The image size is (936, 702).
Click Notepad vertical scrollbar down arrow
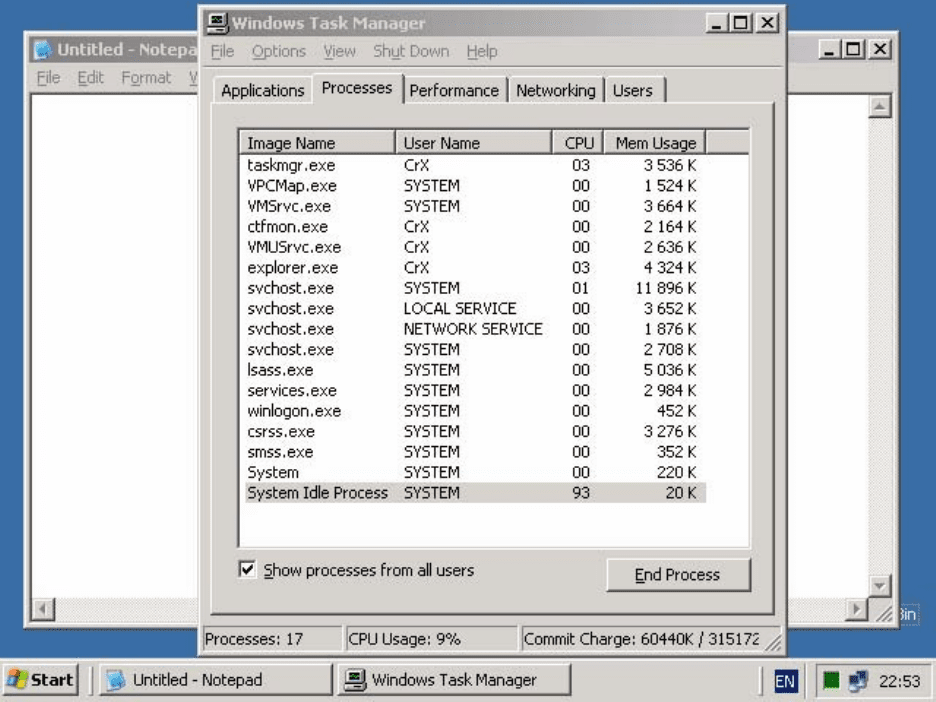[x=879, y=586]
